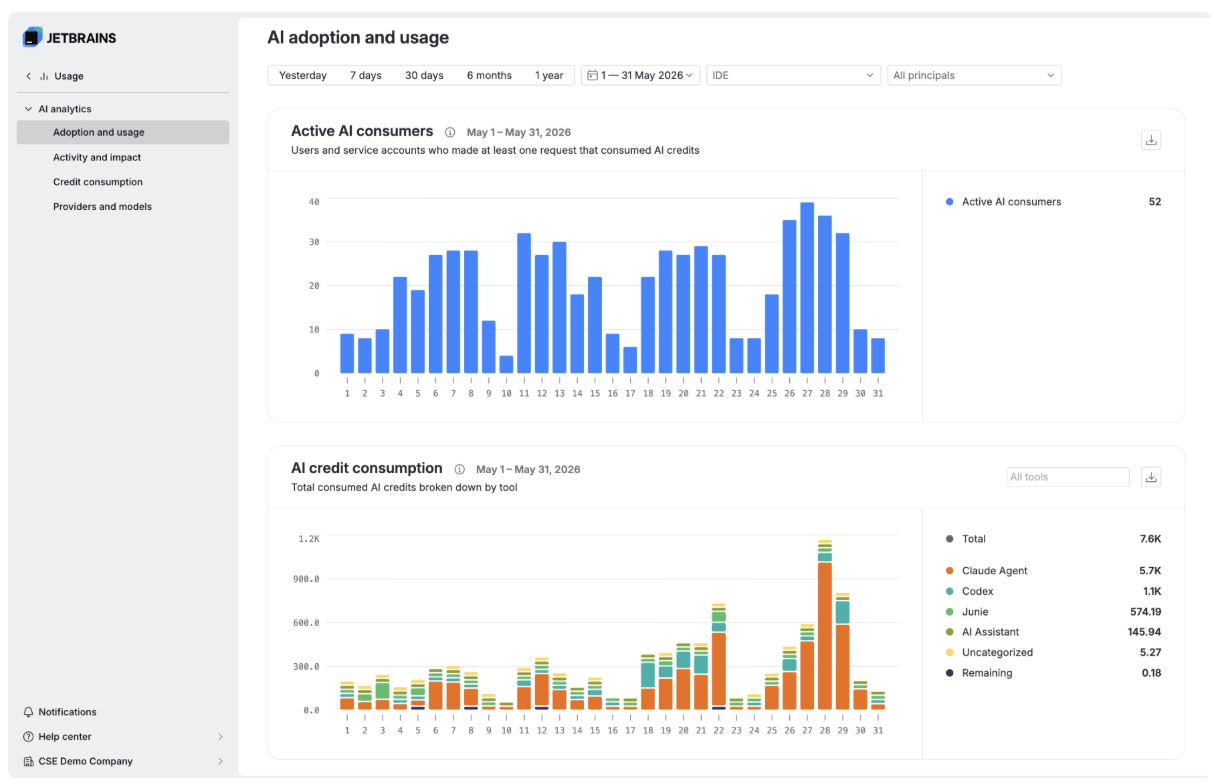Select the 6 months time range

pos(489,75)
